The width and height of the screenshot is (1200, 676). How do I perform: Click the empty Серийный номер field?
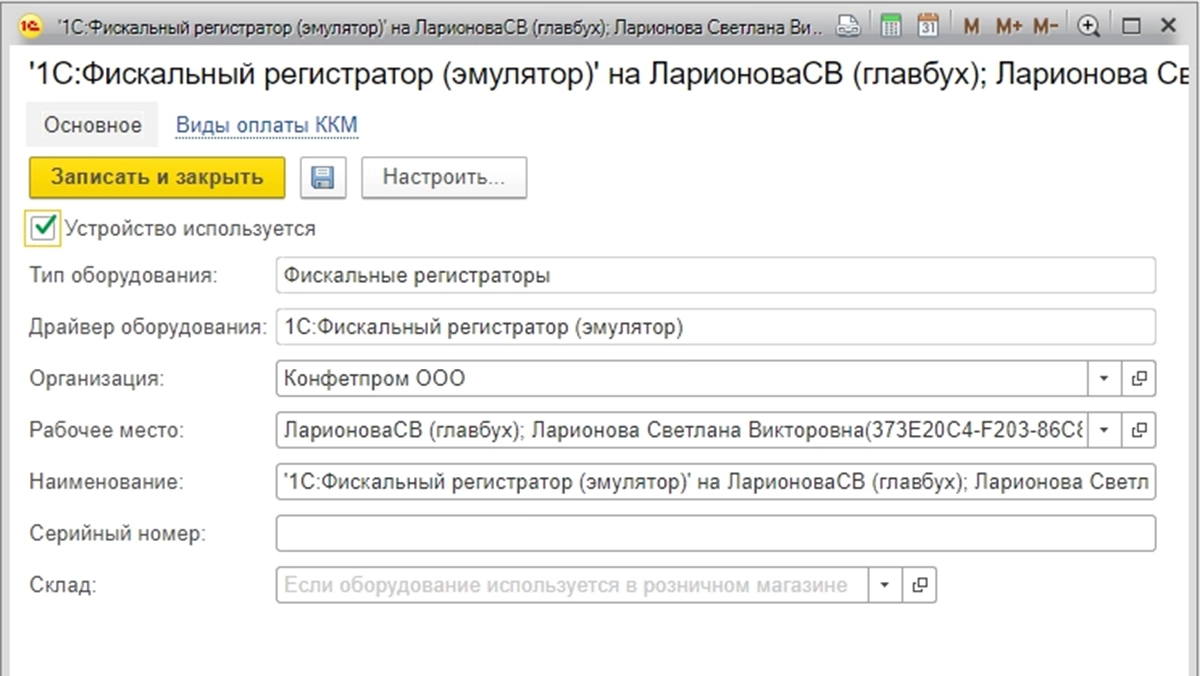pyautogui.click(x=716, y=534)
